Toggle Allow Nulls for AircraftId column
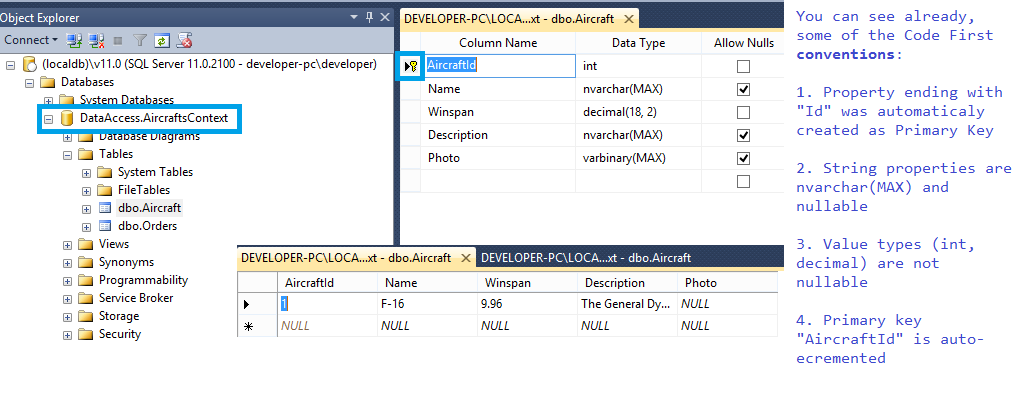Image resolution: width=1019 pixels, height=402 pixels. (742, 66)
